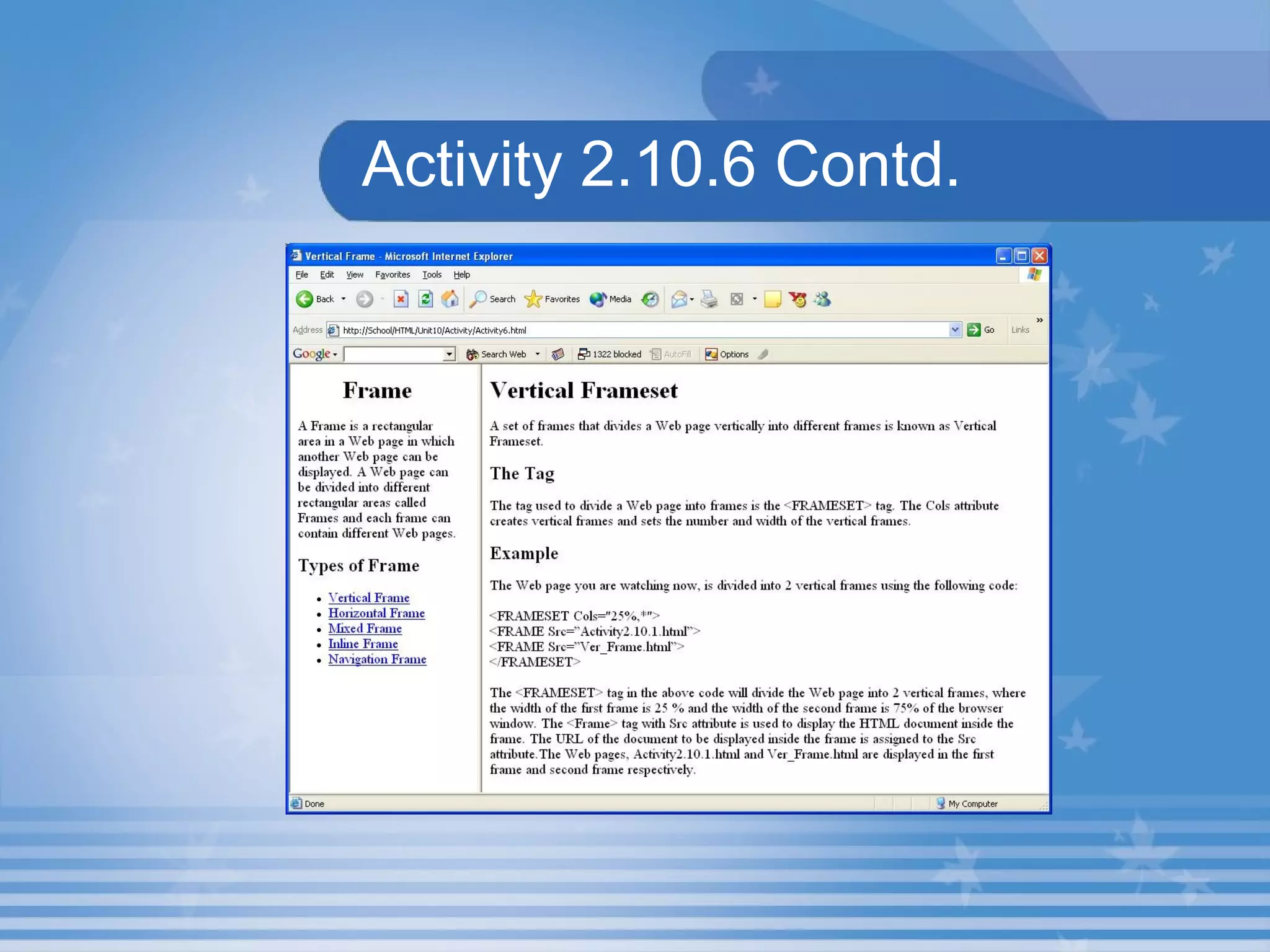Click the Print icon
This screenshot has width=1270, height=952.
709,299
